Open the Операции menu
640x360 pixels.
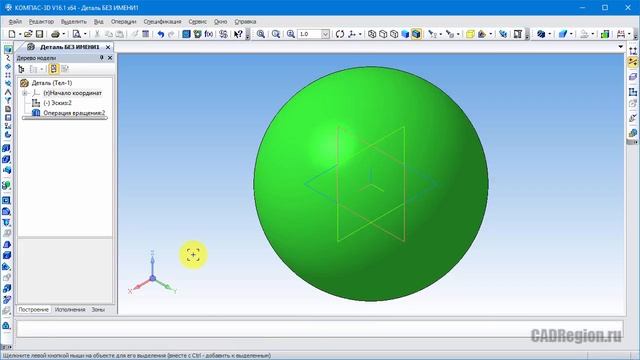tap(123, 22)
